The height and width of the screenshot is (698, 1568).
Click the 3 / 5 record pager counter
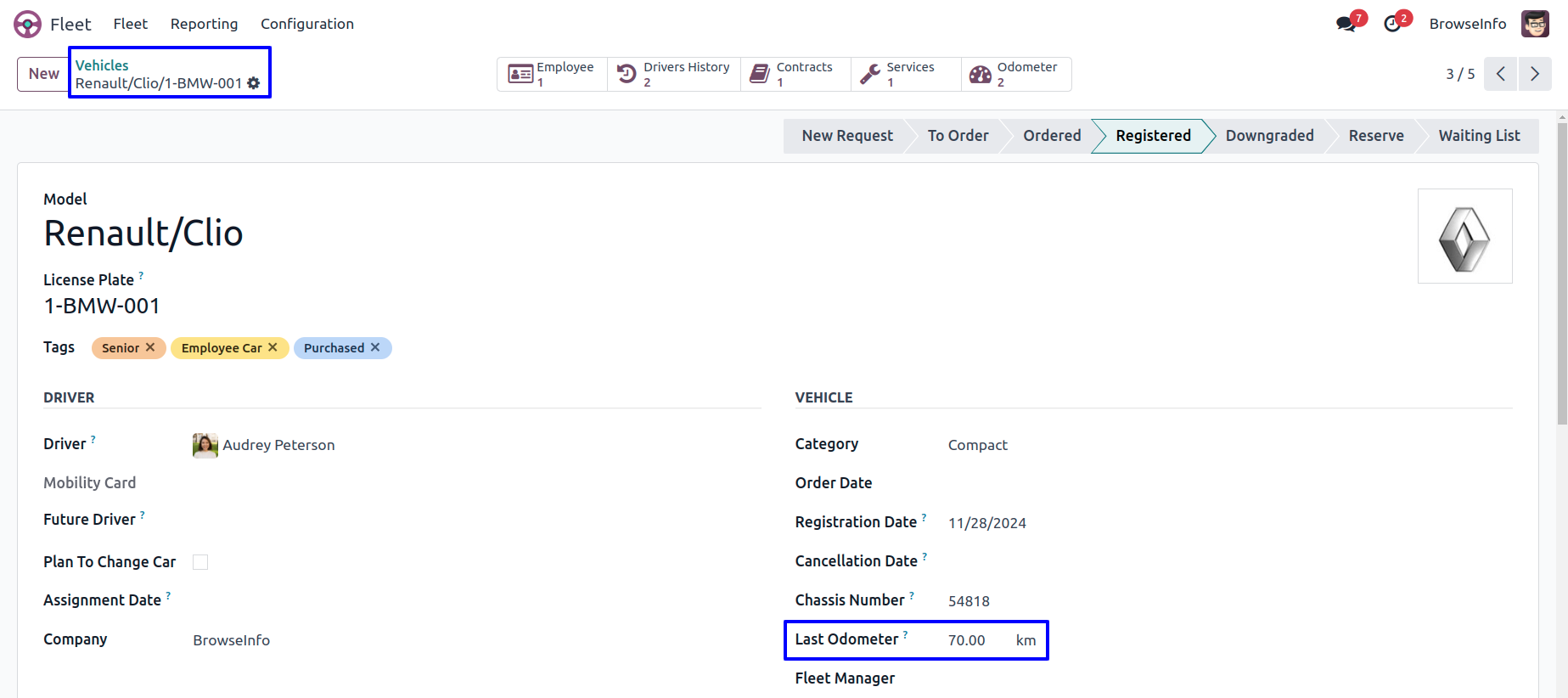(x=1460, y=74)
